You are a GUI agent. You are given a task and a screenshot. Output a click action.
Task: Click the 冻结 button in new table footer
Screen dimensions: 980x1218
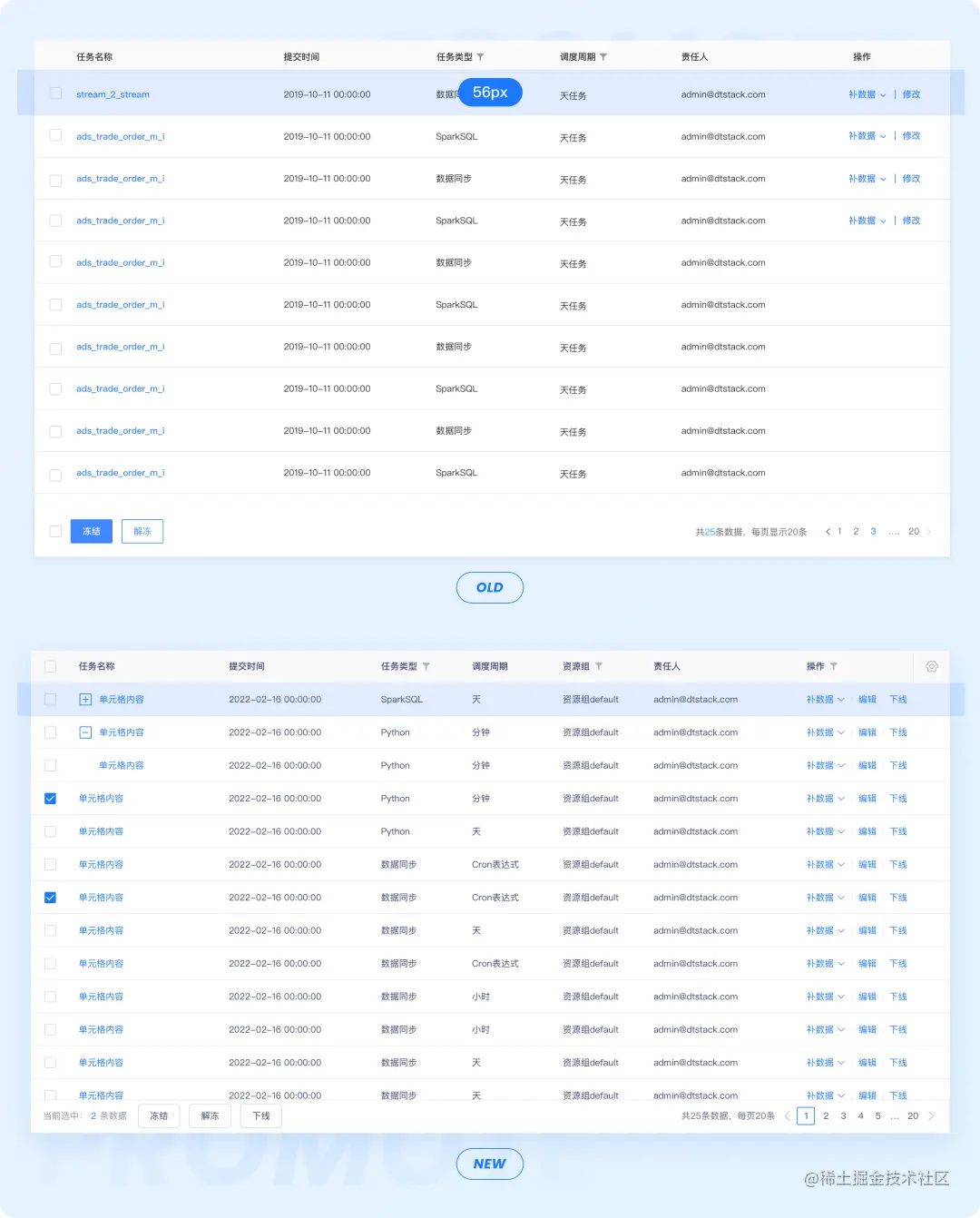159,1116
